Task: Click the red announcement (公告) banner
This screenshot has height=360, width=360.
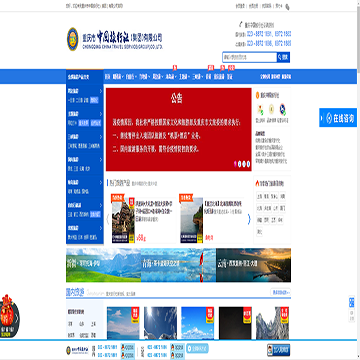Action: pyautogui.click(x=179, y=129)
